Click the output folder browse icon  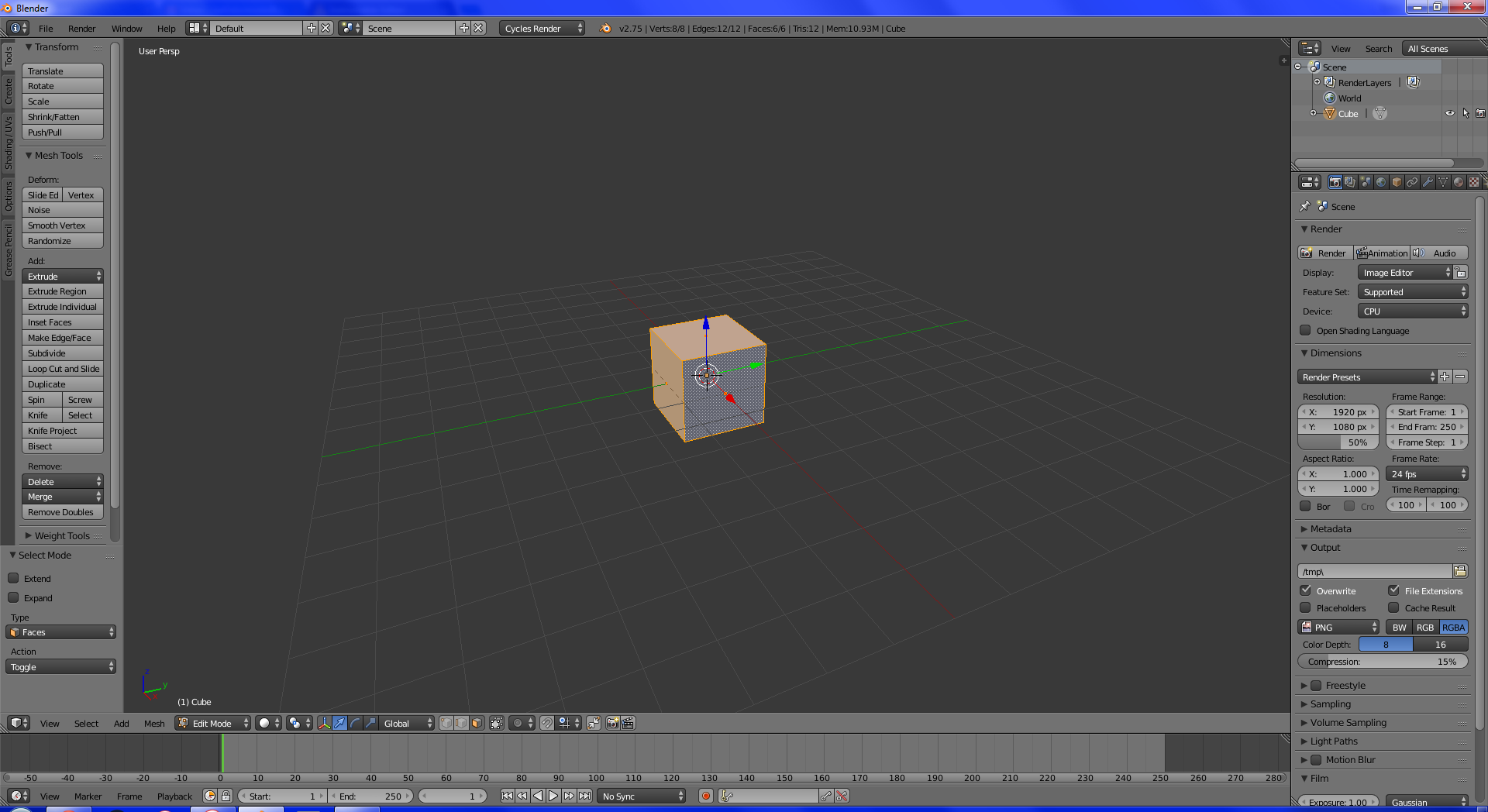(x=1460, y=571)
